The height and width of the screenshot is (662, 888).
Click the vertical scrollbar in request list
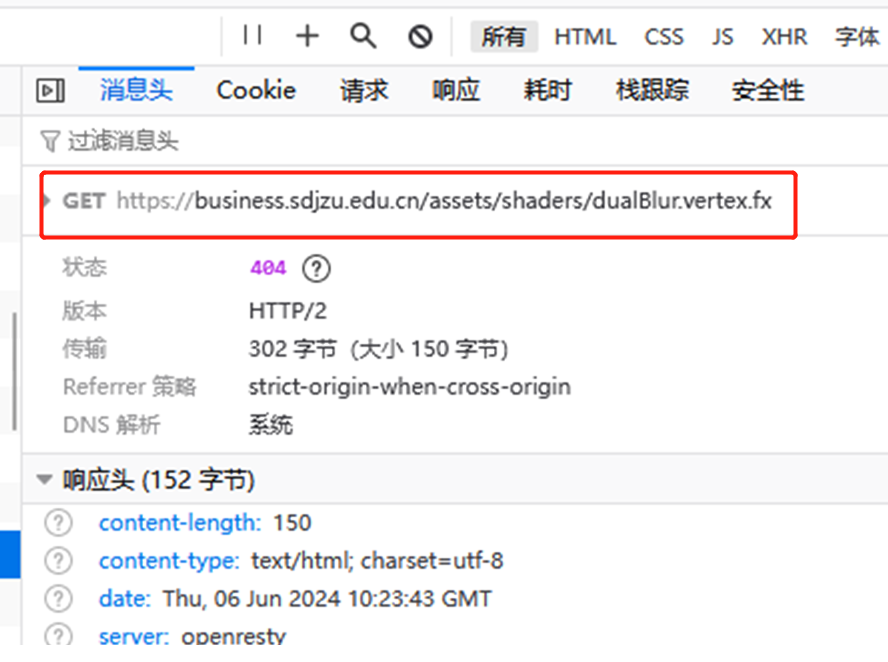click(x=14, y=370)
